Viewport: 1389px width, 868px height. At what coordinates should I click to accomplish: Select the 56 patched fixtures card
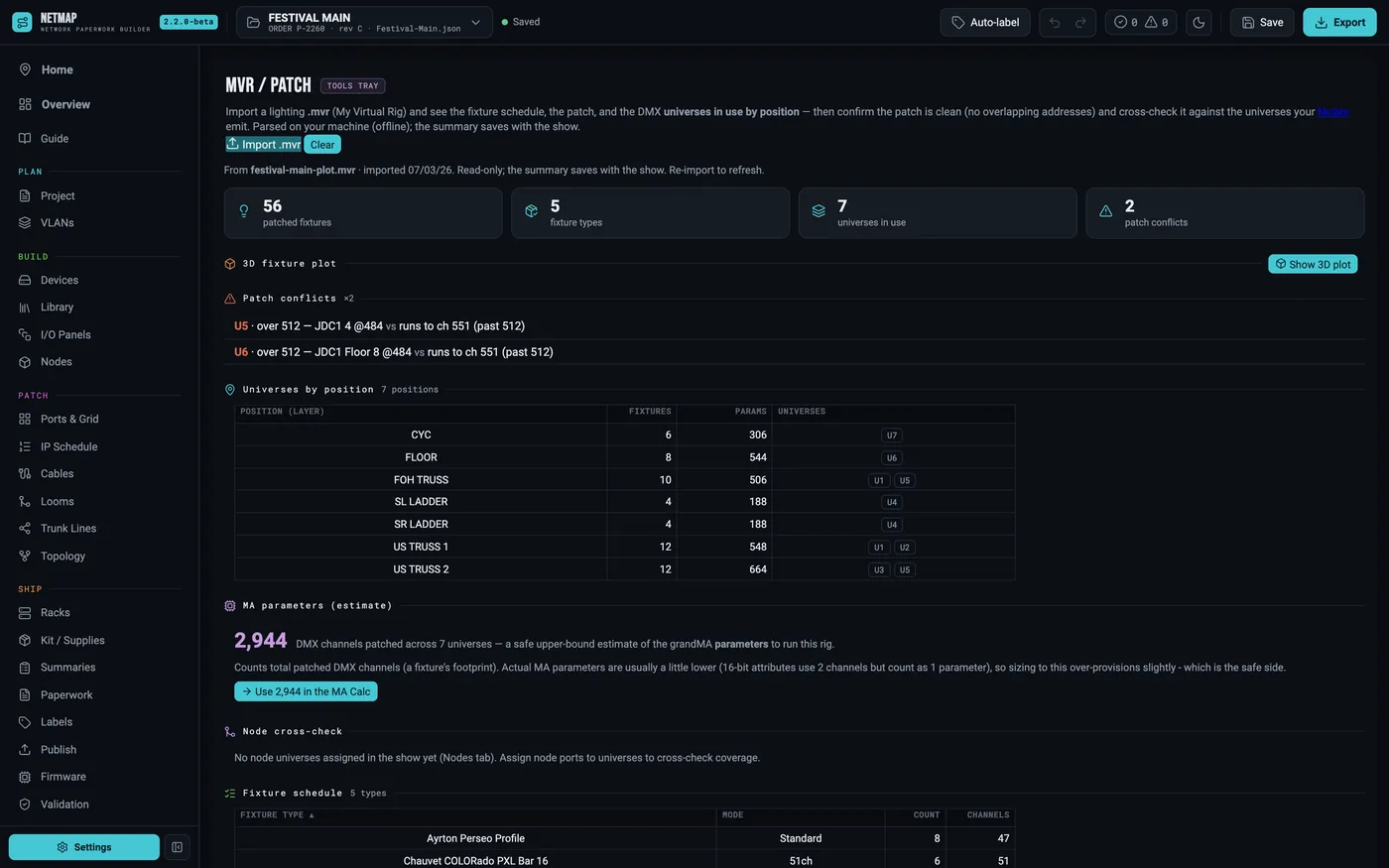(x=363, y=212)
